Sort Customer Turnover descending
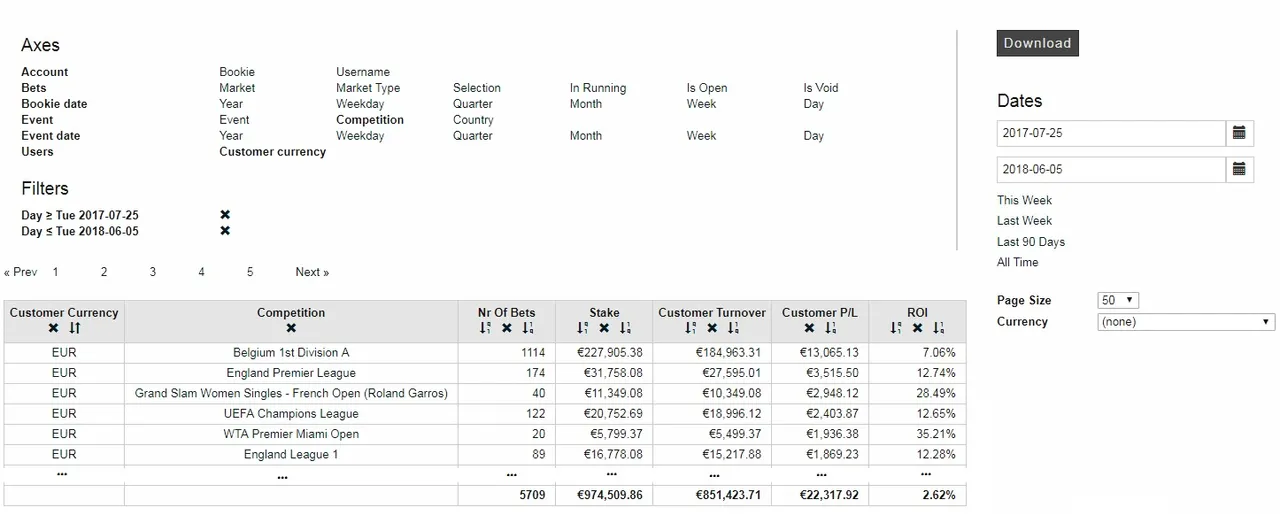 (691, 328)
